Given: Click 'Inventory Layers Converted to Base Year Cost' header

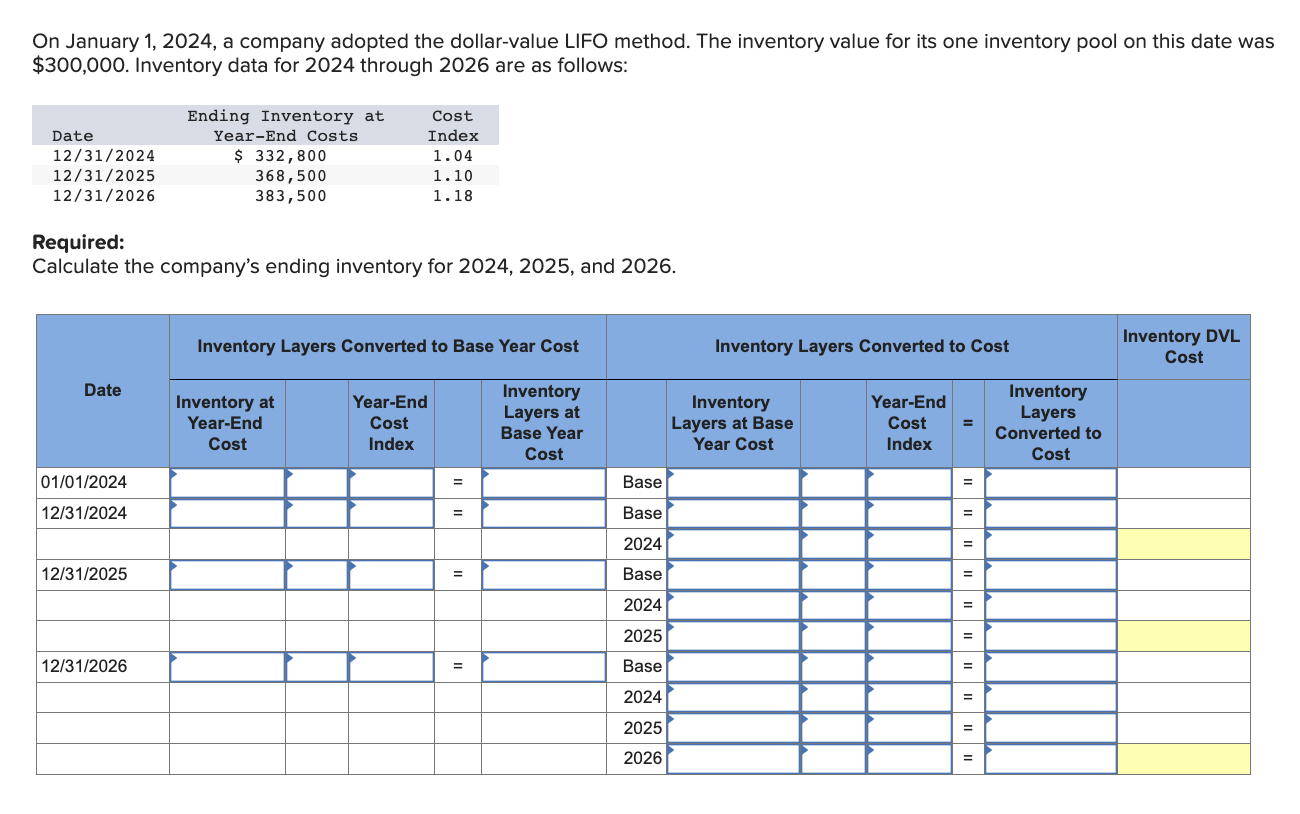Looking at the screenshot, I should point(388,346).
